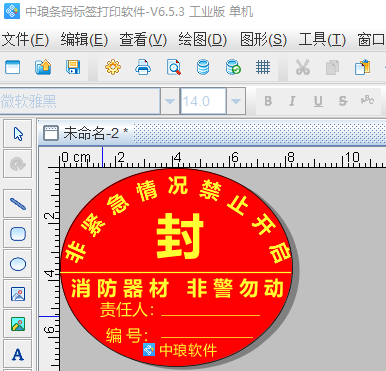Select the blue-framed insert image tool

(x=18, y=294)
